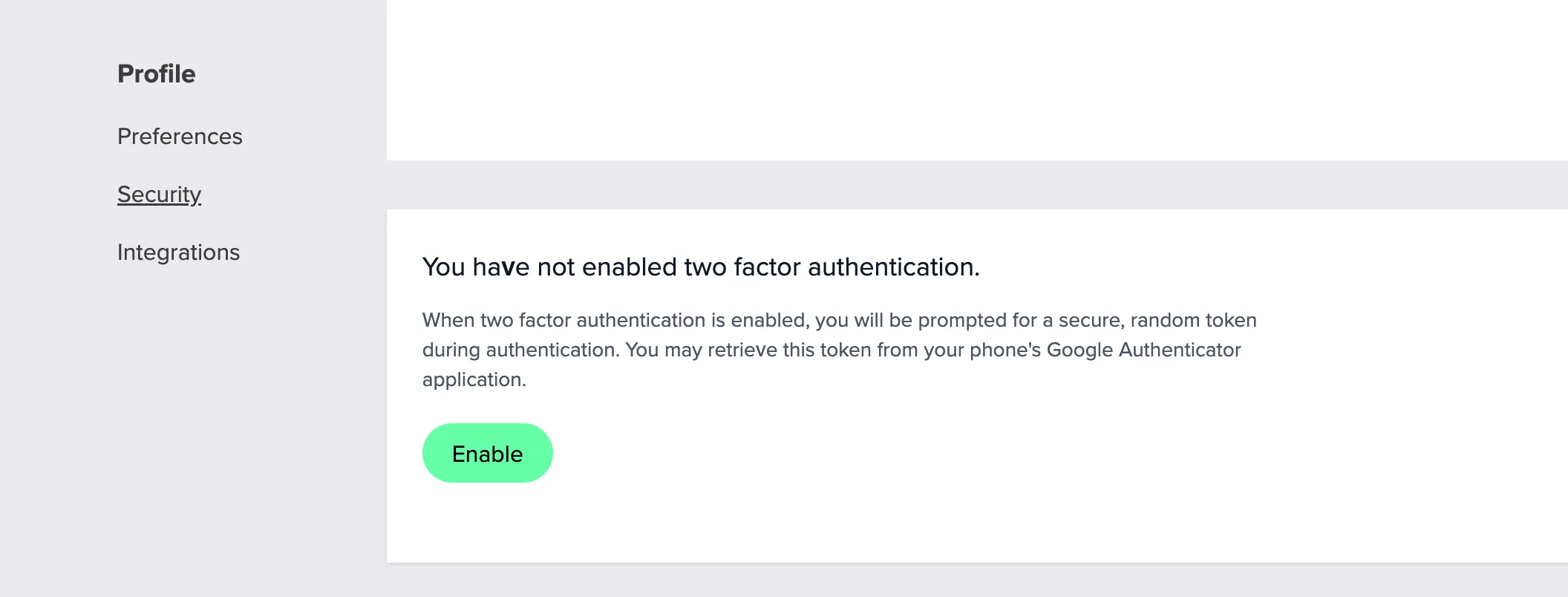Open account Preferences from navigation
The height and width of the screenshot is (597, 1568).
click(x=179, y=136)
